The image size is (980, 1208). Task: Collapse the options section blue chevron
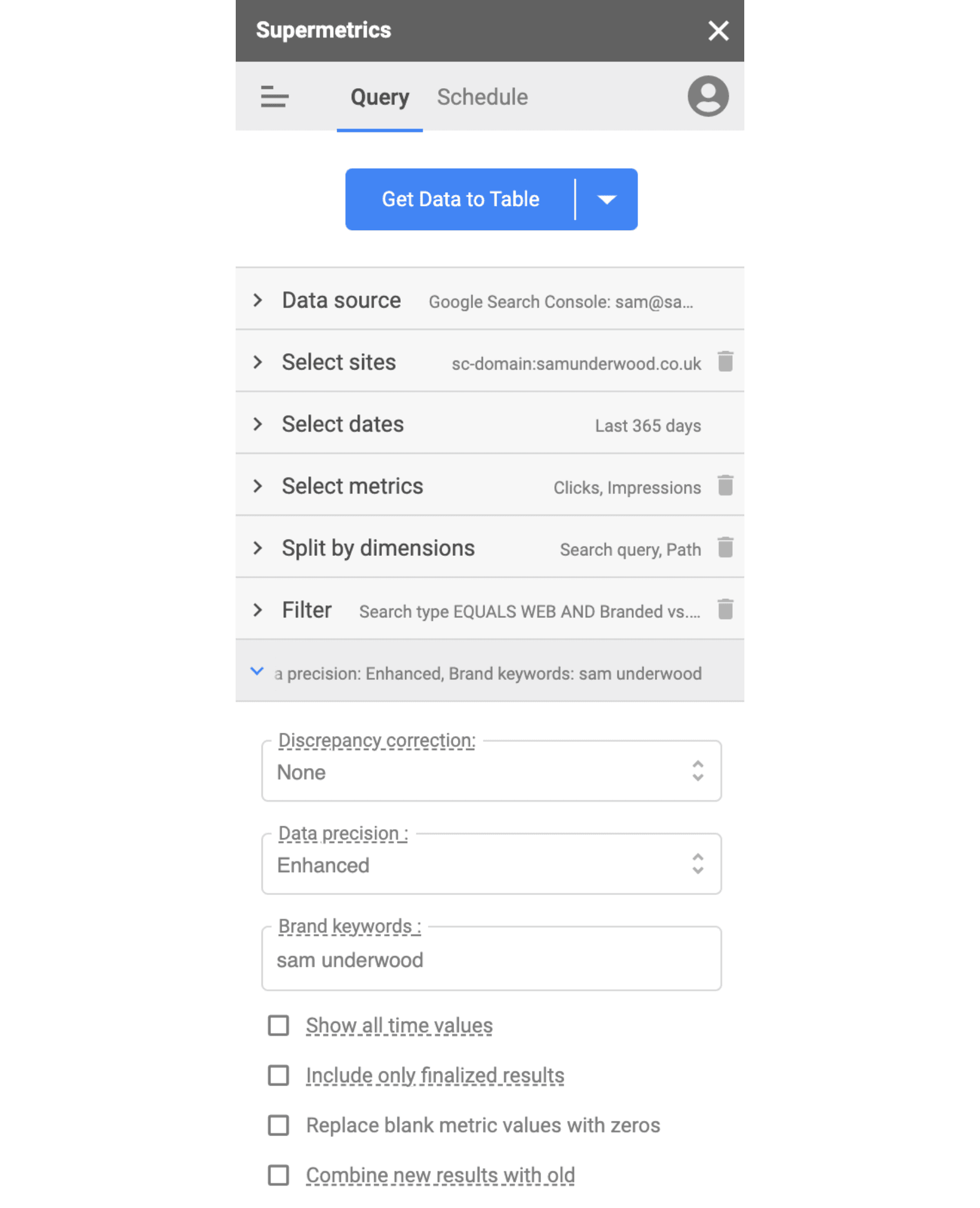coord(257,671)
